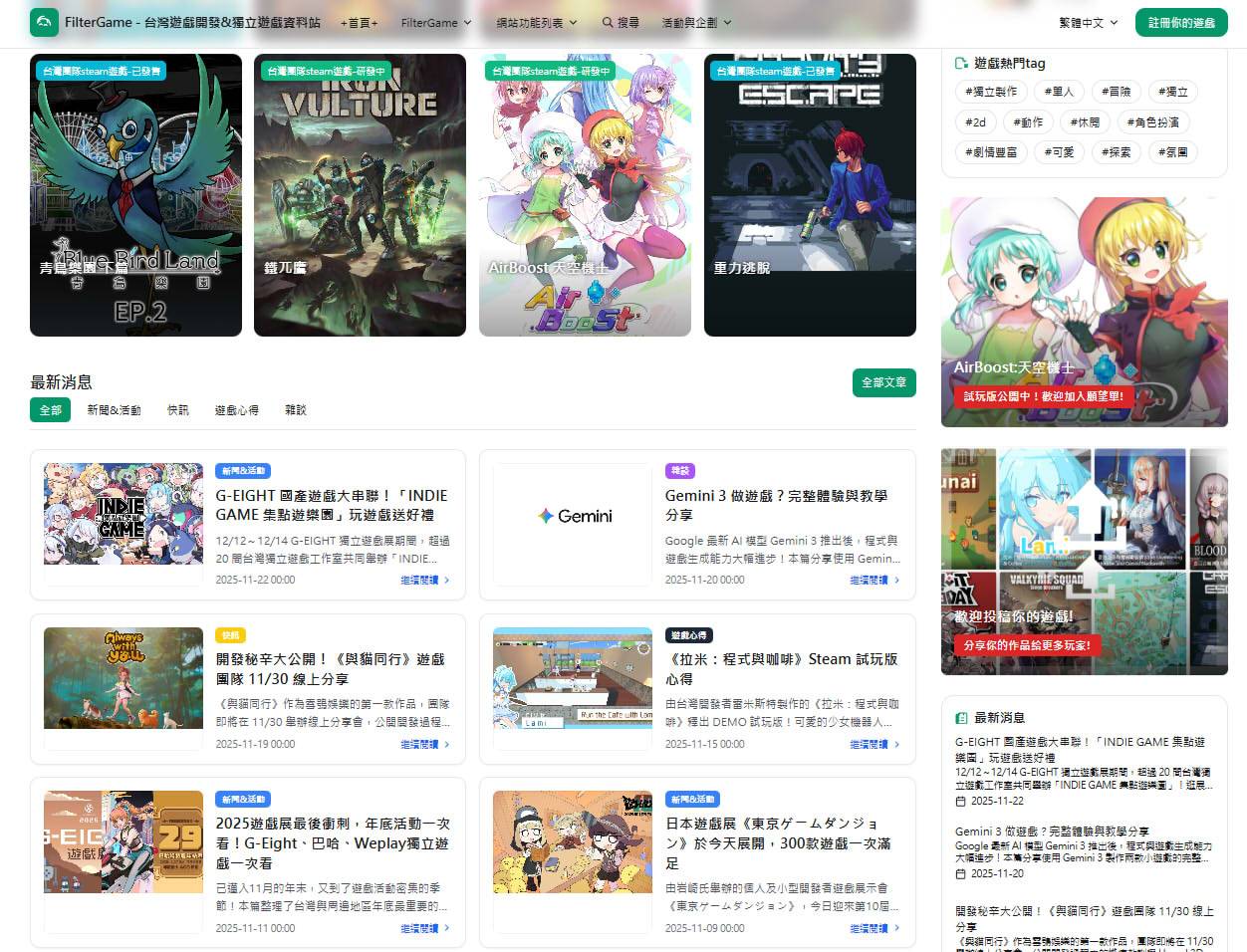
Task: Open the 繁體中文 language selector
Action: (1088, 22)
